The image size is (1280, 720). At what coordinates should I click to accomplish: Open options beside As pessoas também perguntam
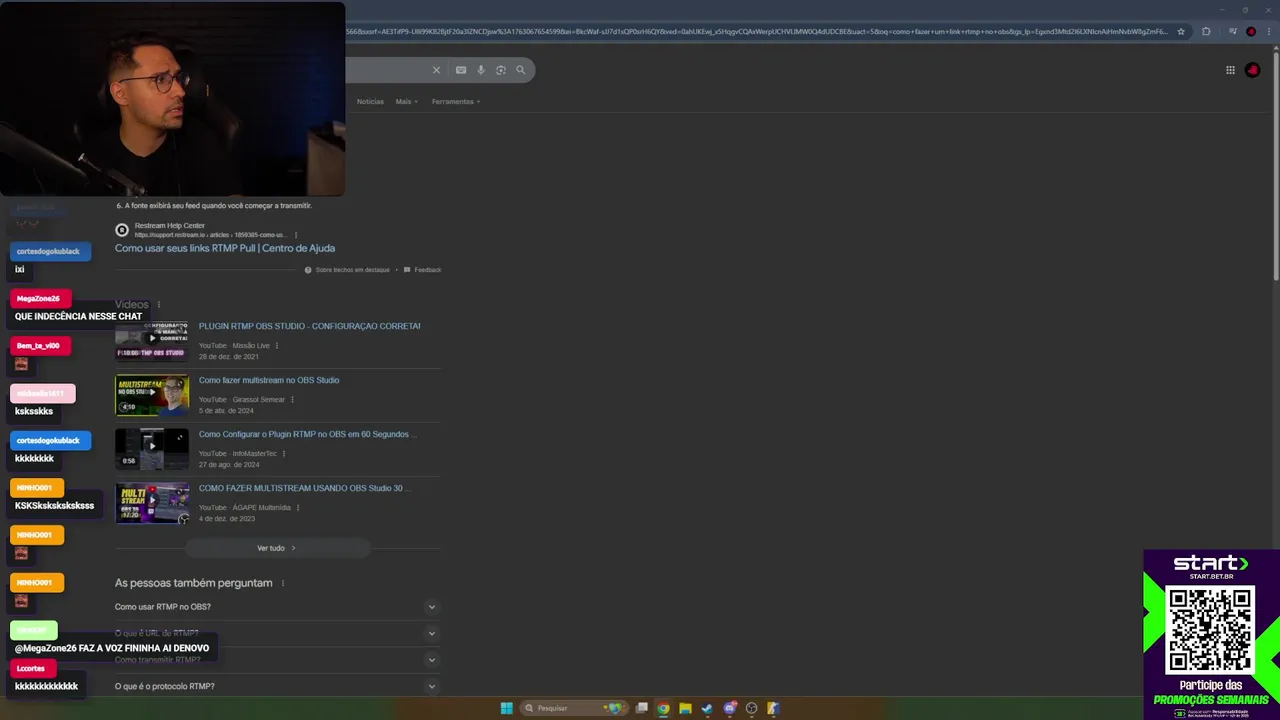pyautogui.click(x=283, y=583)
